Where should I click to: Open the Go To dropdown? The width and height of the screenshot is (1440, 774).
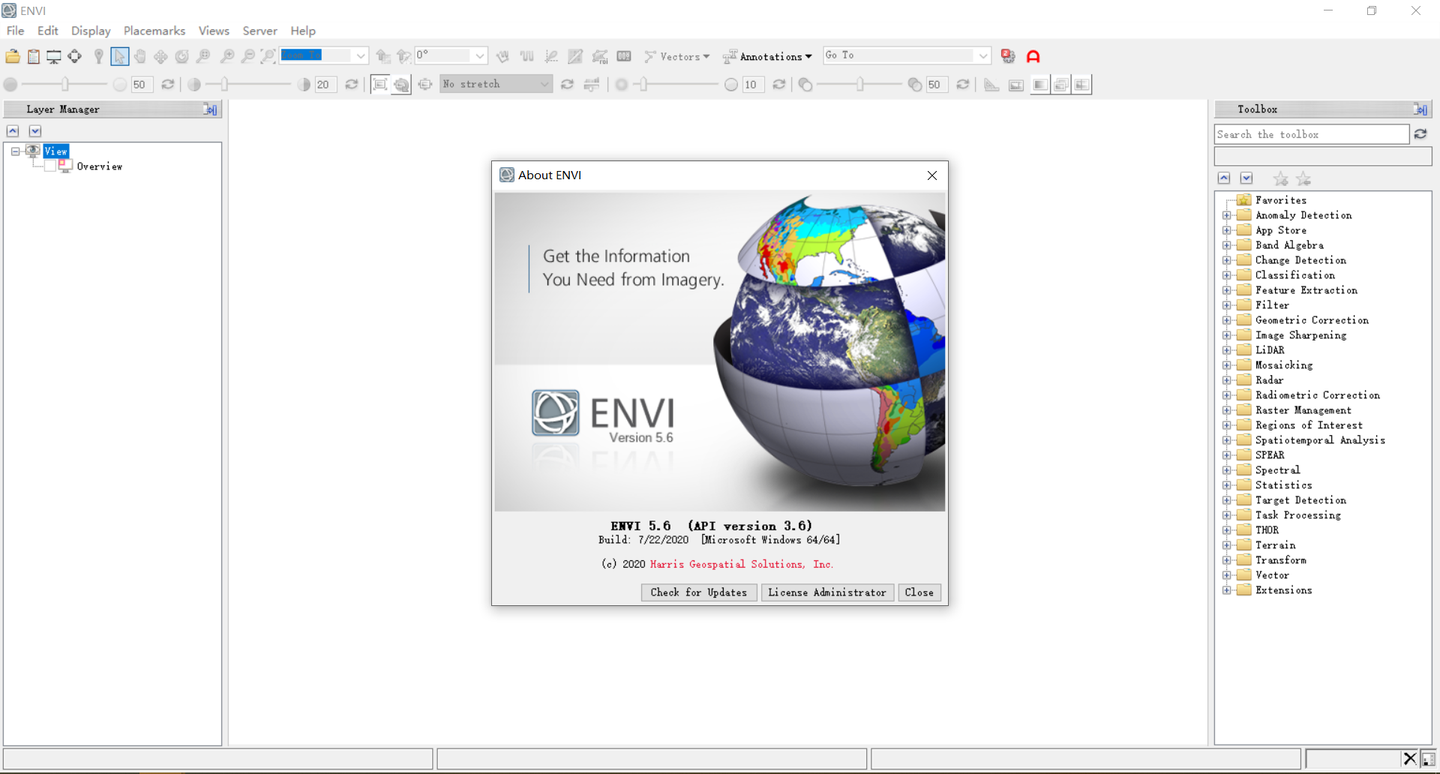click(x=906, y=55)
